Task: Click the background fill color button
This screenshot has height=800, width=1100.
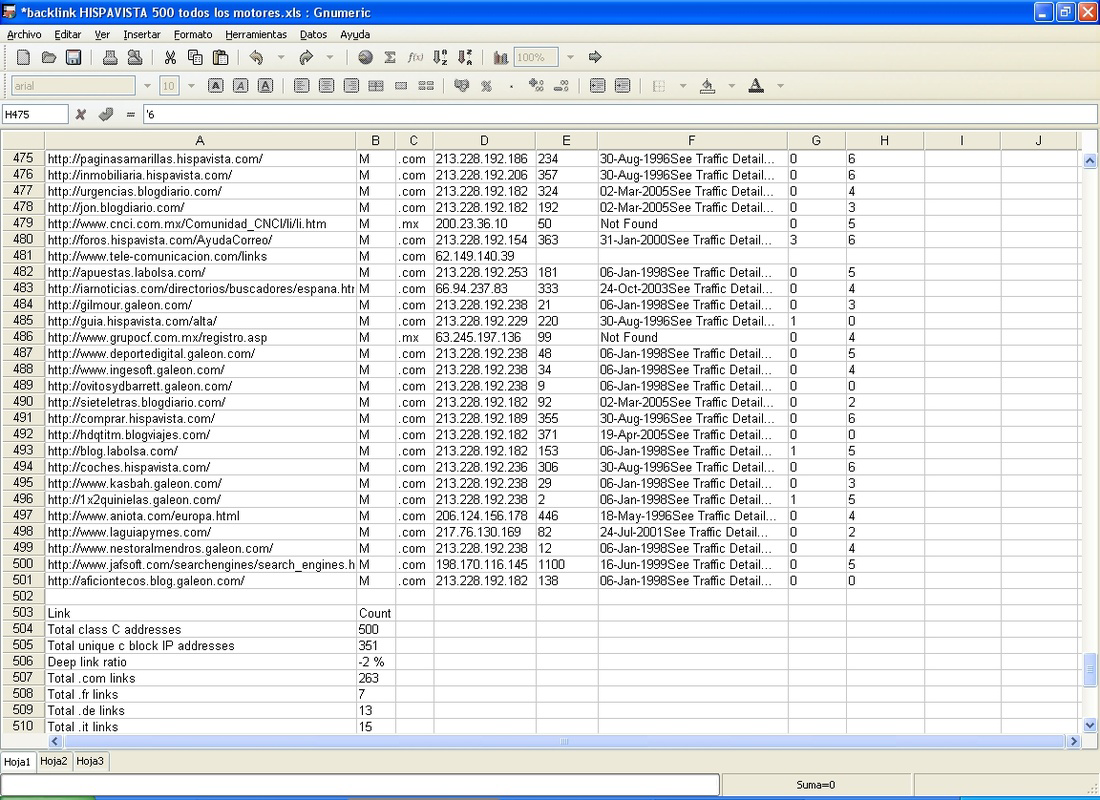Action: click(707, 86)
